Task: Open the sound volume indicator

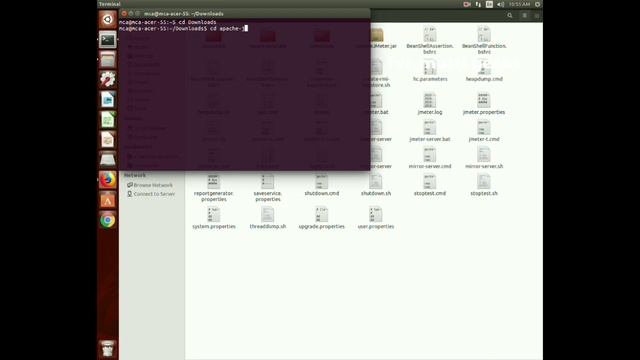Action: tap(501, 4)
